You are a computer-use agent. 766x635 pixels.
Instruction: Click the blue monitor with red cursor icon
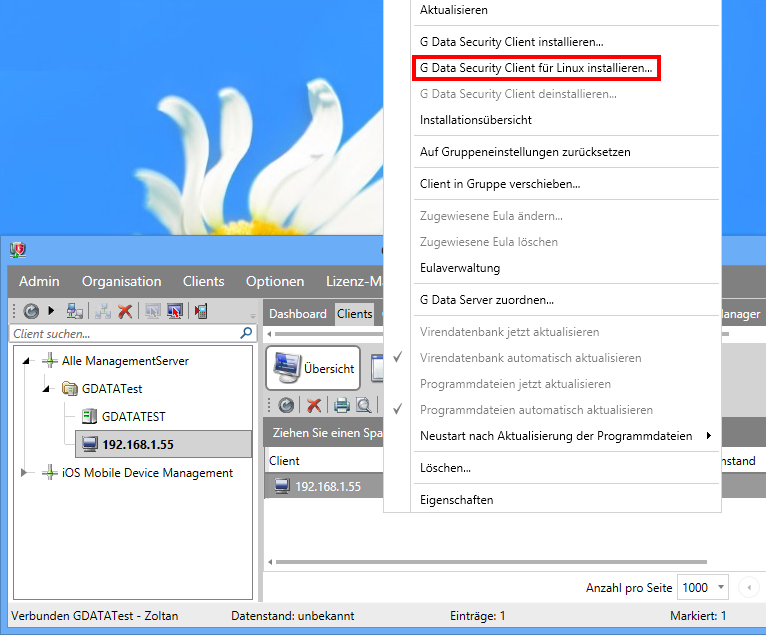coord(174,311)
